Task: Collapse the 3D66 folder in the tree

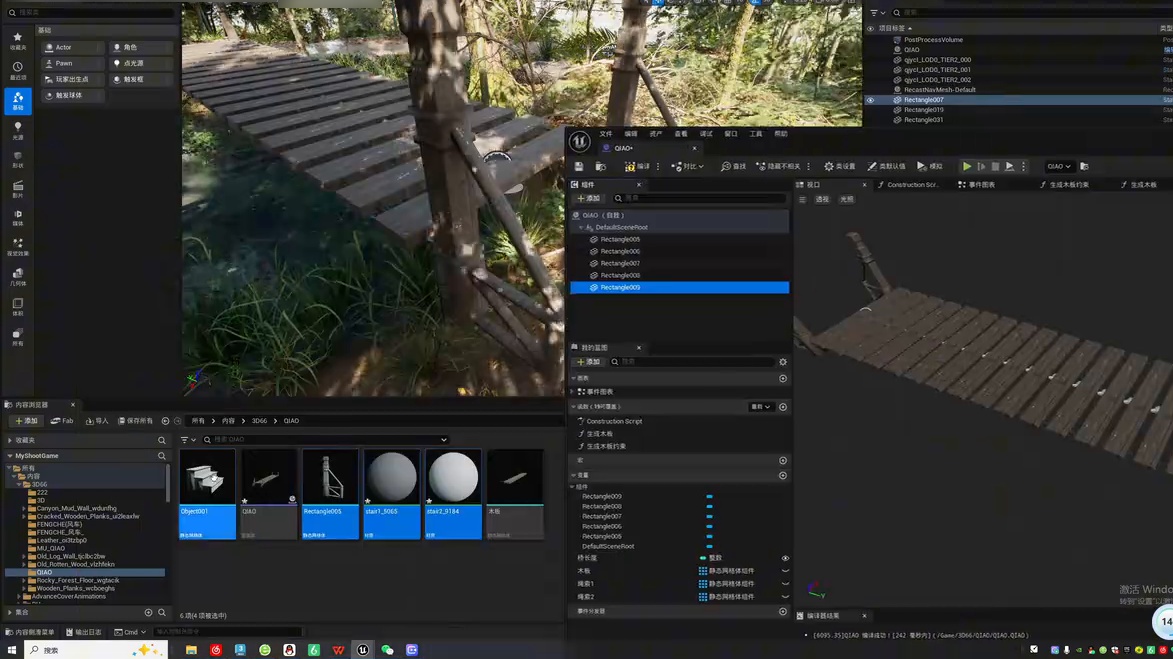Action: tap(19, 485)
